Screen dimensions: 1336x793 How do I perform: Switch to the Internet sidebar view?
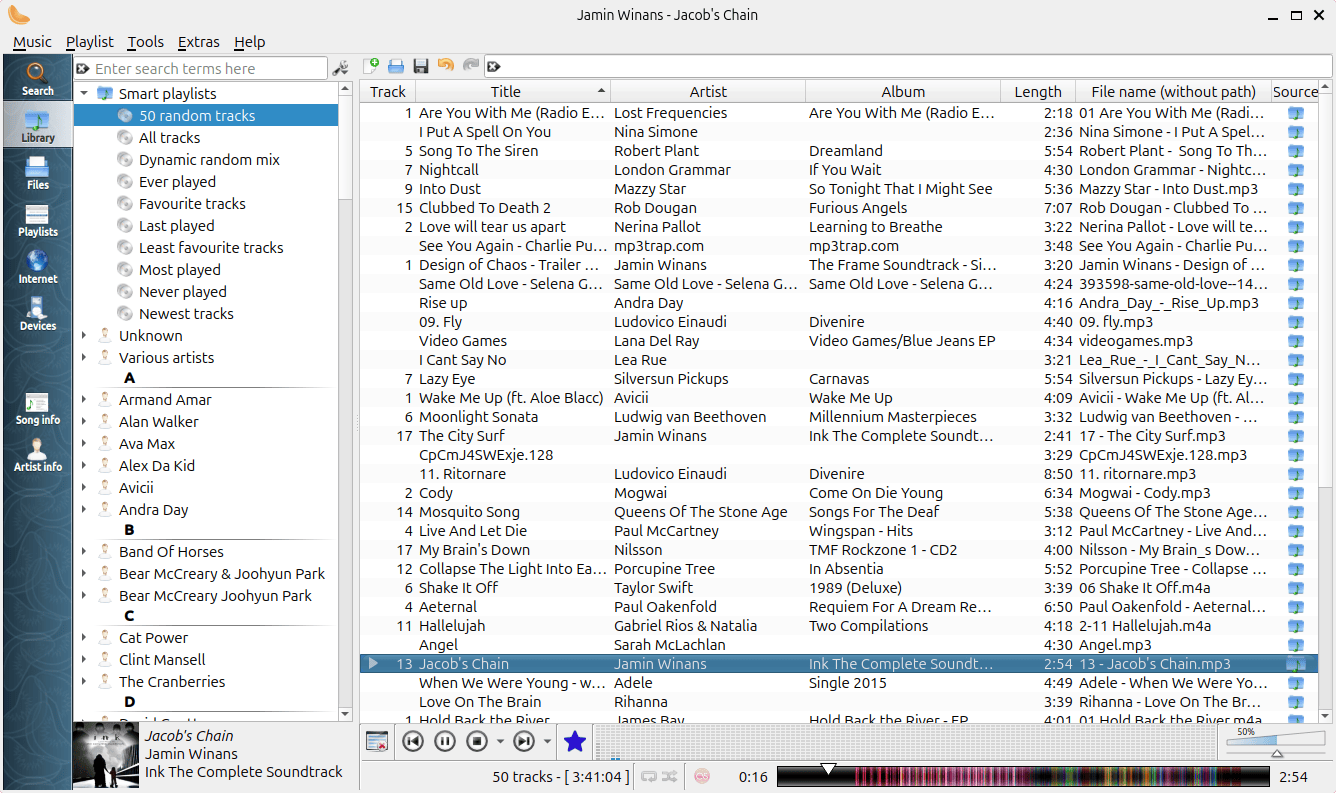pyautogui.click(x=37, y=266)
